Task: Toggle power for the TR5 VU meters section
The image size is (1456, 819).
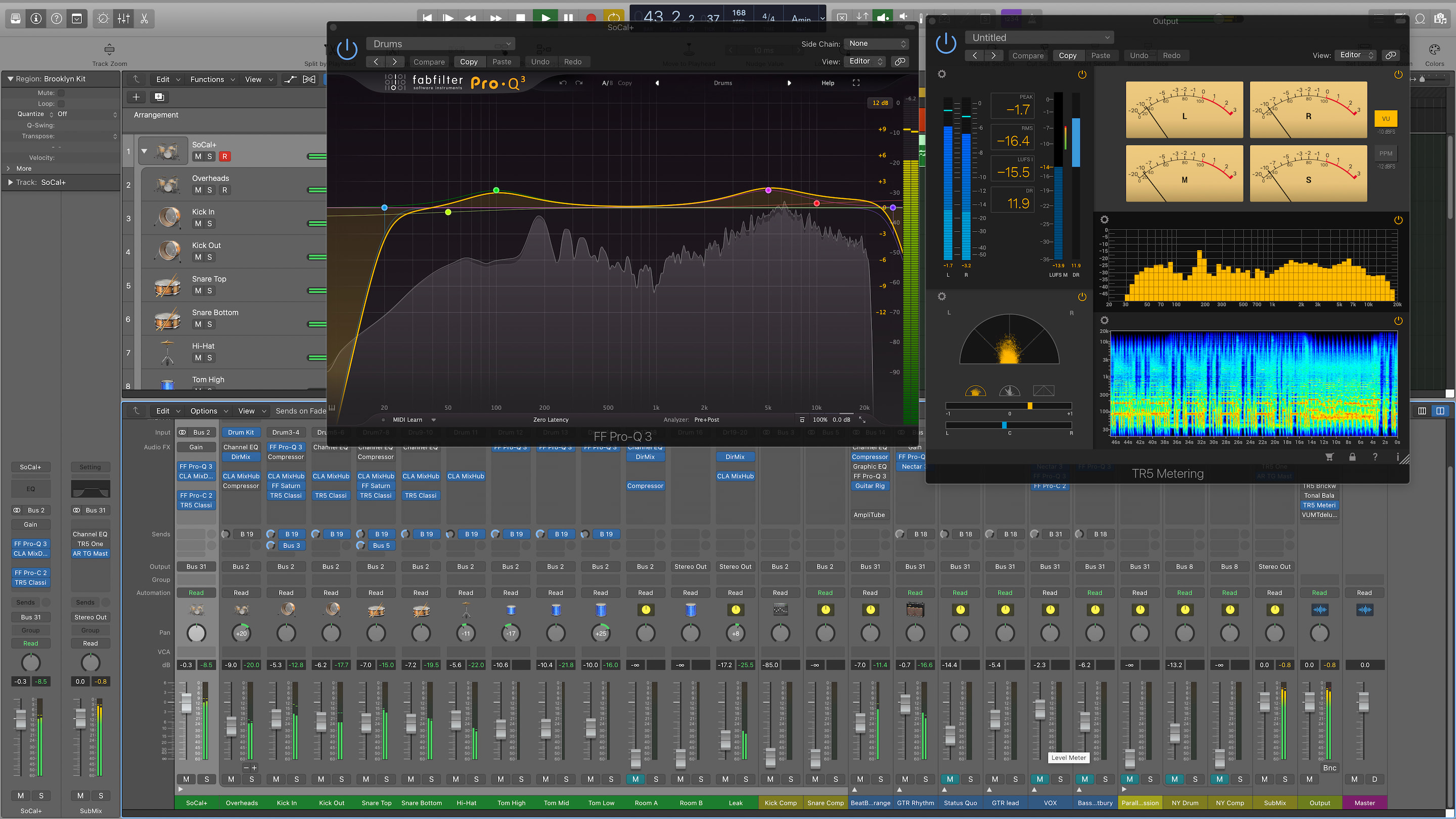Action: [1398, 75]
